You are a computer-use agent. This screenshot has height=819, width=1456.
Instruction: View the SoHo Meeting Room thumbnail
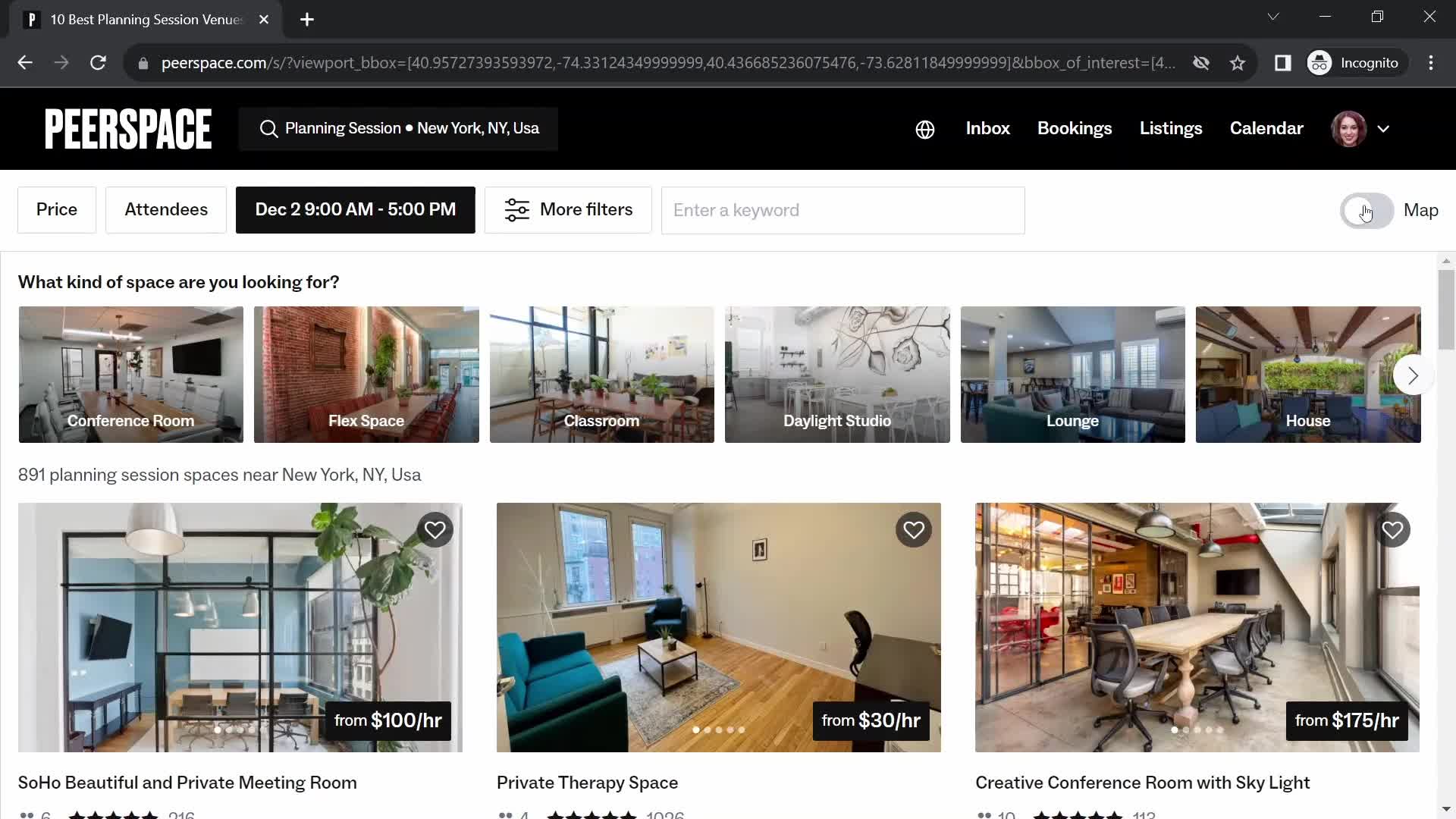(x=239, y=626)
